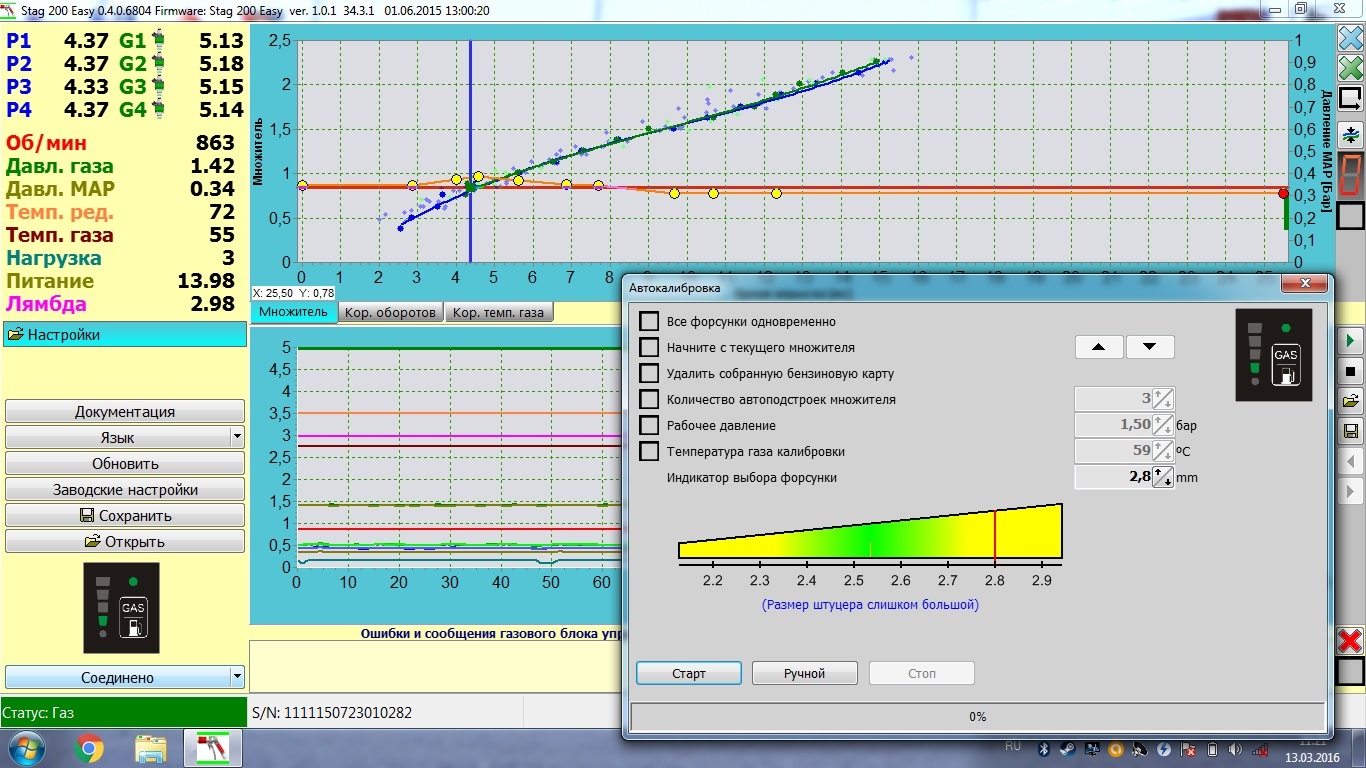This screenshot has height=768, width=1366.
Task: Click stepper of injector indicator 2,8 mm
Action: [x=1163, y=477]
